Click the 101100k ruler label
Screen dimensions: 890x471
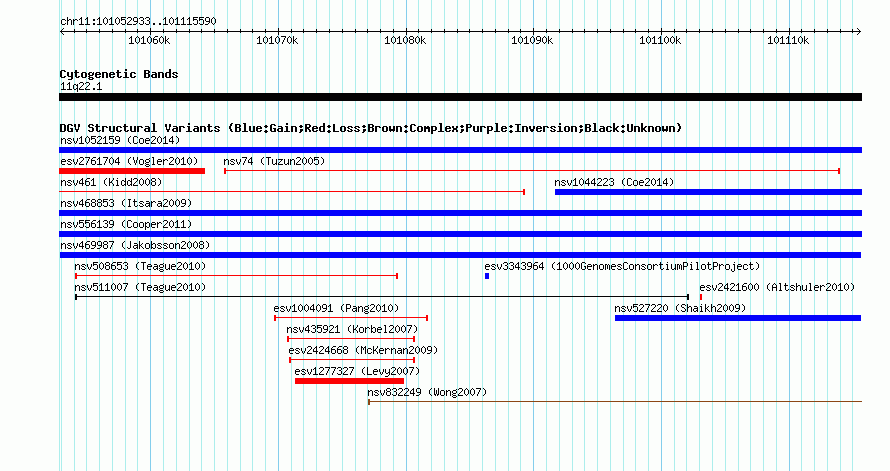[660, 40]
